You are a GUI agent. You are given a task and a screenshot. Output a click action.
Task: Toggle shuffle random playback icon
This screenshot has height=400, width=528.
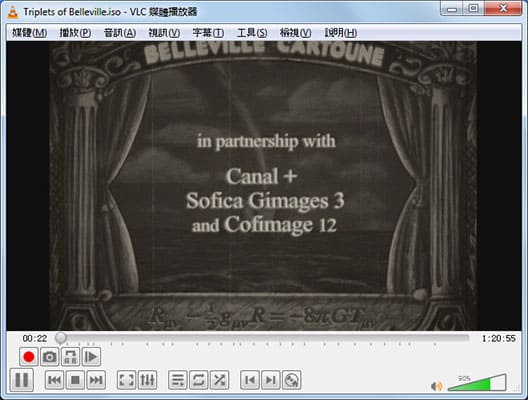click(219, 380)
